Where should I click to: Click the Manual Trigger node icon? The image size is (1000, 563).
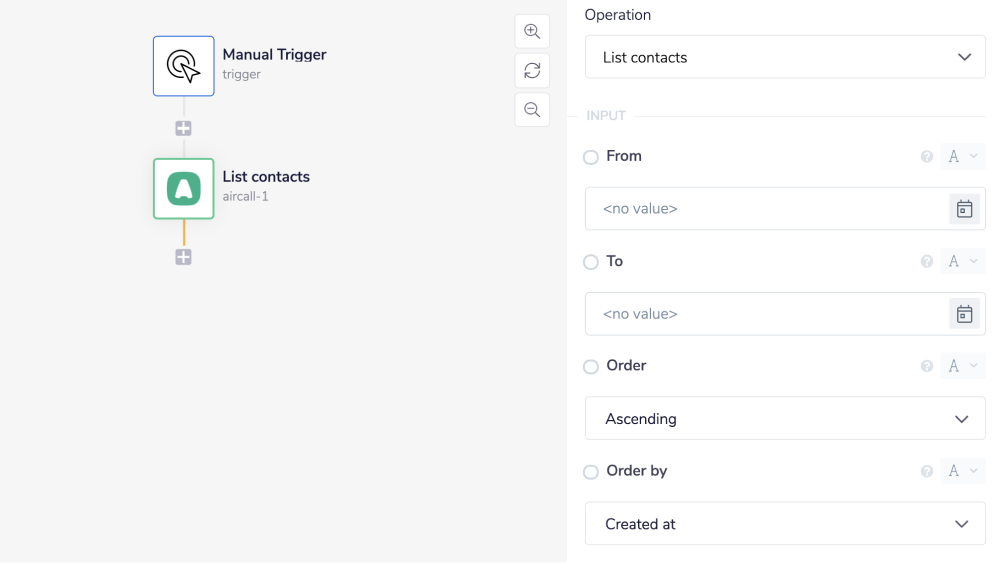[x=184, y=66]
